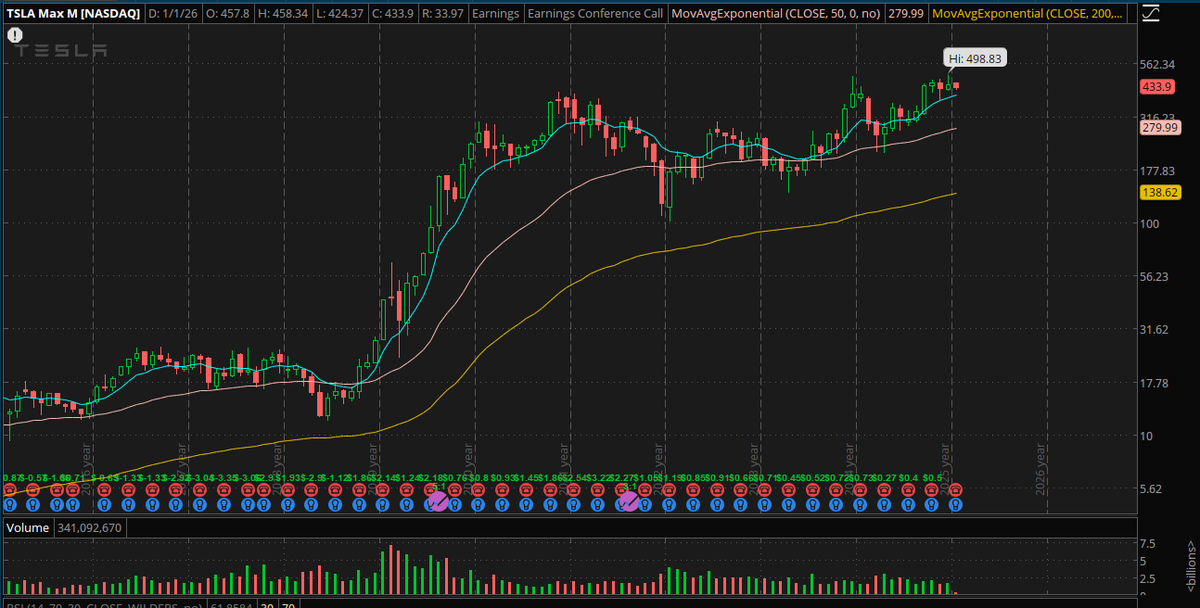Select the MovAvgExponential (CLOSE, 200 study label

[x=1028, y=15]
